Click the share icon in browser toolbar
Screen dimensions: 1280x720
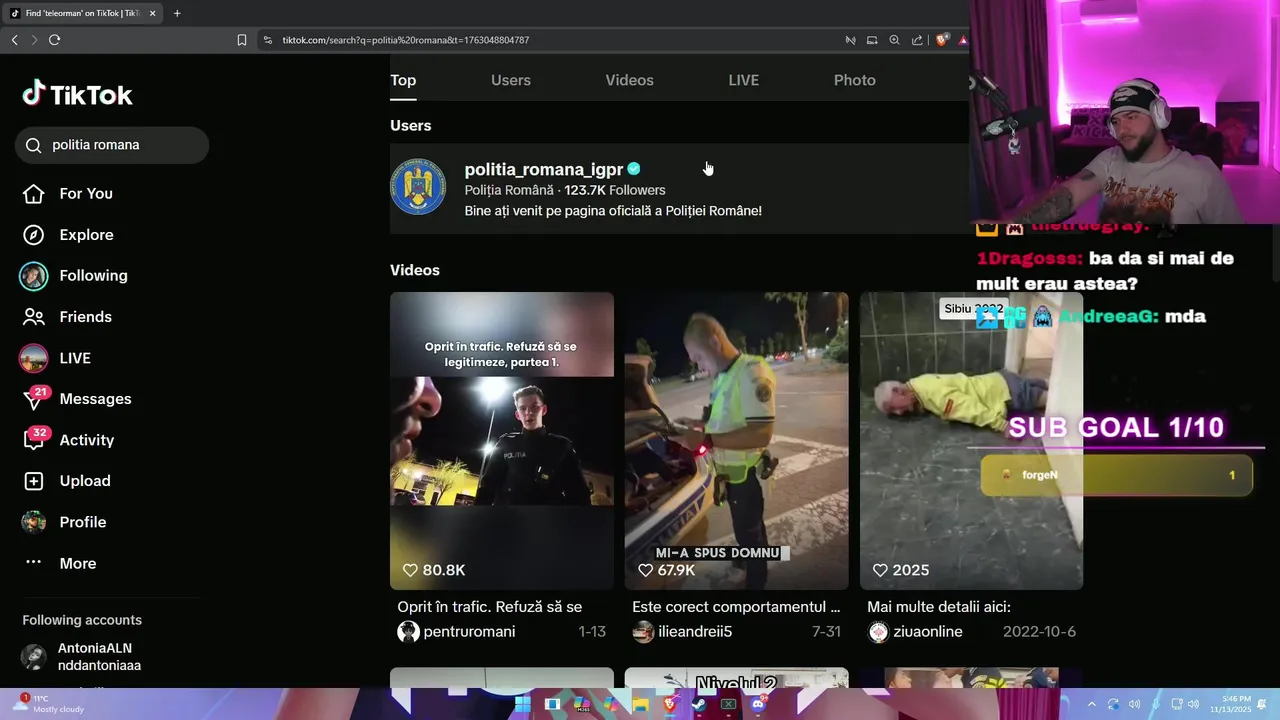point(917,40)
